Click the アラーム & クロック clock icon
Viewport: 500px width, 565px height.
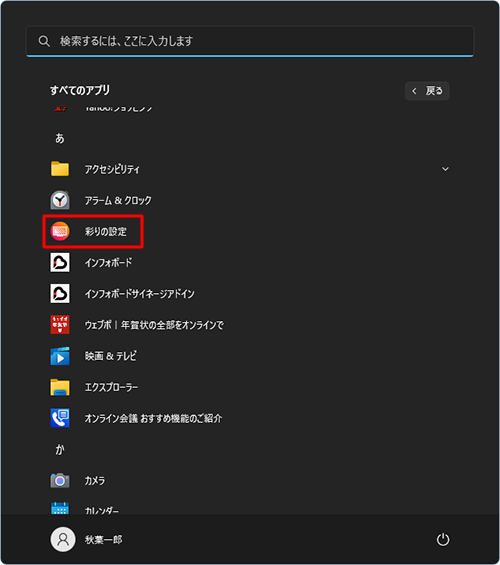(x=60, y=200)
